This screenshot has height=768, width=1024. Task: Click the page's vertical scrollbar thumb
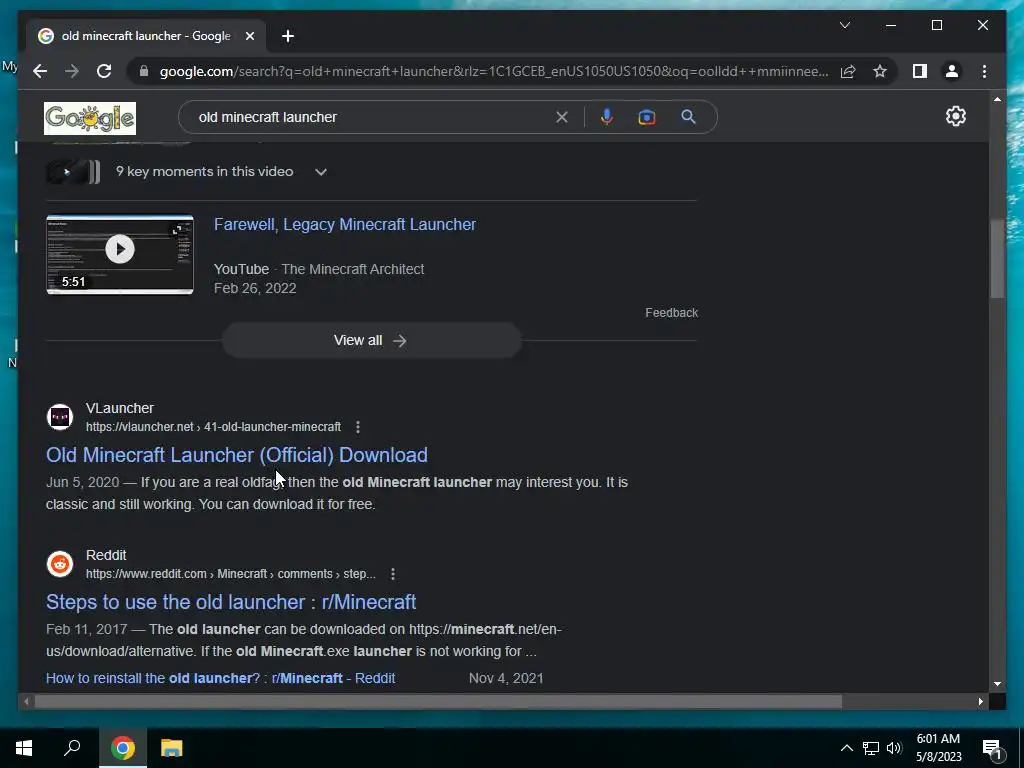[997, 259]
